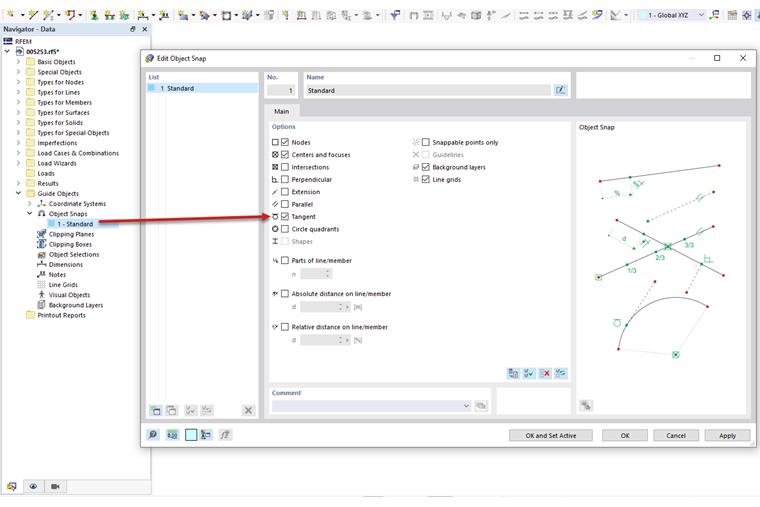Expand the Load Cases & Combinations folder

(x=18, y=153)
